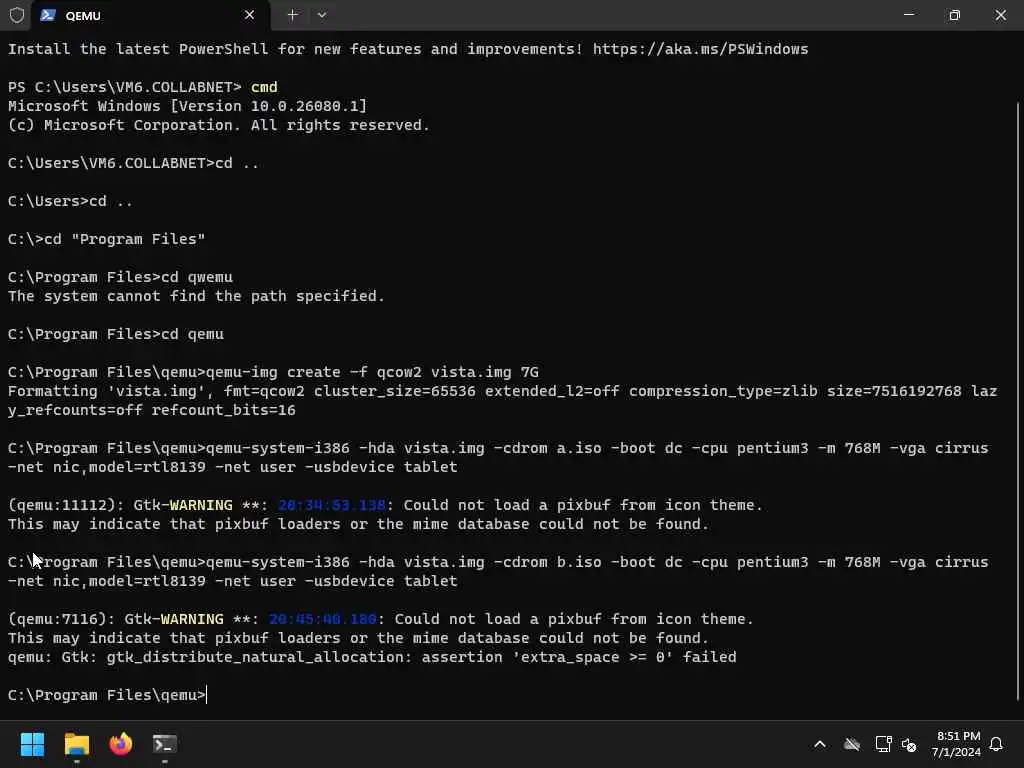1024x768 pixels.
Task: Open network status tray icon
Action: 883,744
